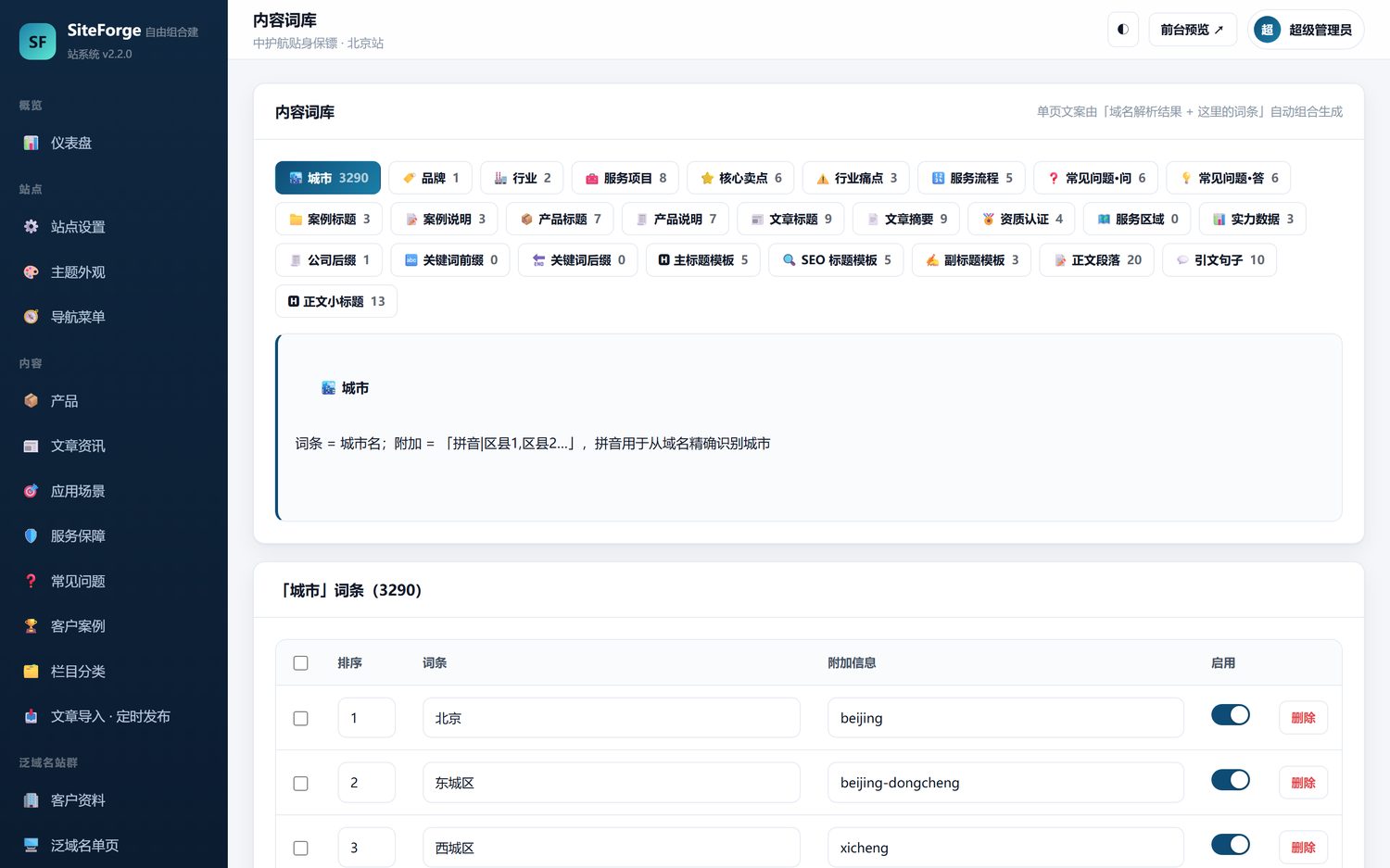Delete the 北京 entry

[1303, 718]
